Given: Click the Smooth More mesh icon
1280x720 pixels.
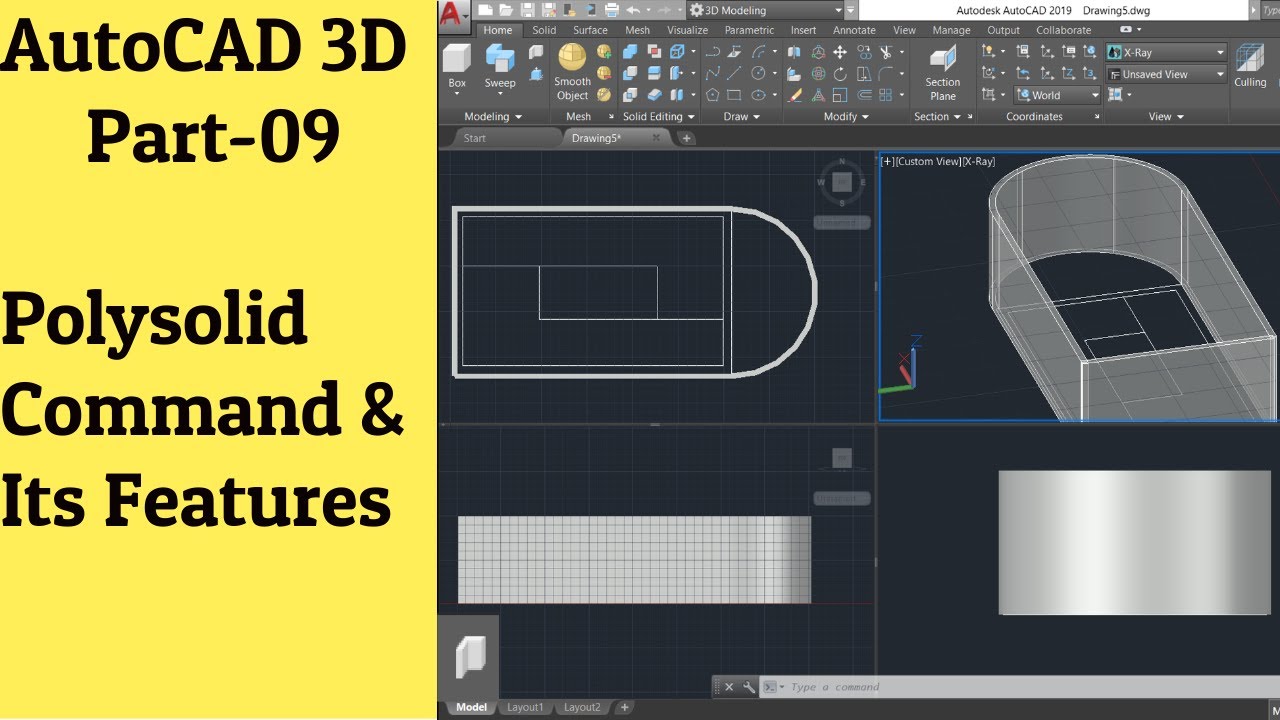Looking at the screenshot, I should 604,52.
